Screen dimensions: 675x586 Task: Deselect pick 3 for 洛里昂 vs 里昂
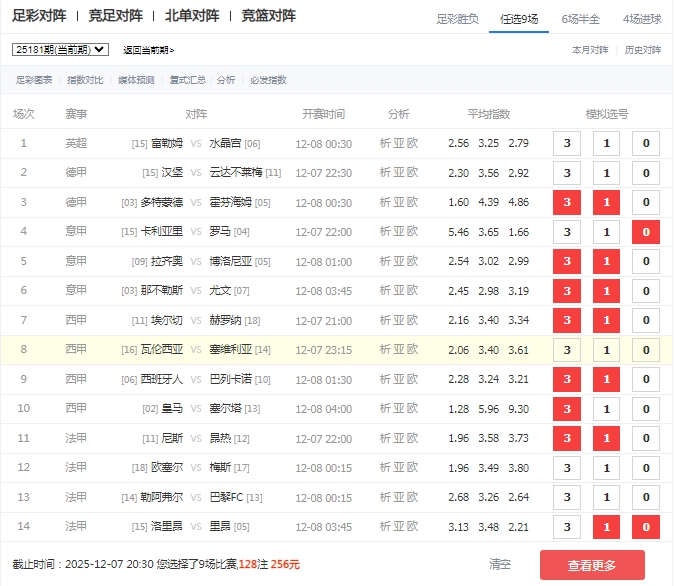pos(567,528)
